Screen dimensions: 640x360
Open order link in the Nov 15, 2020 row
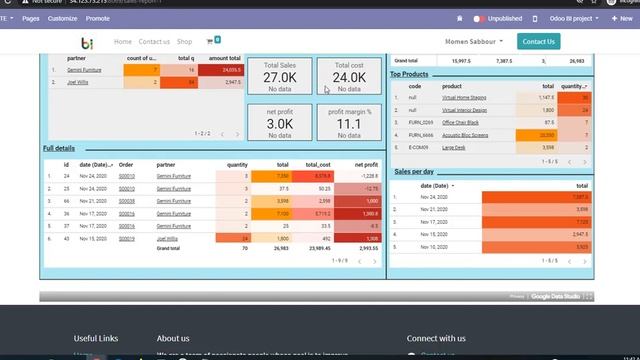point(127,239)
